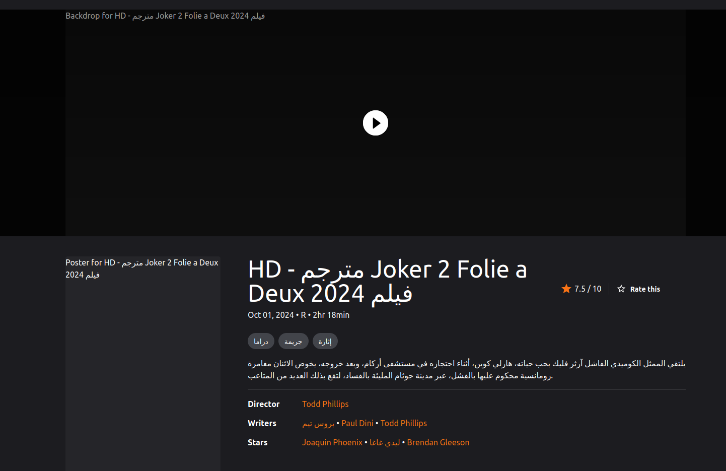Viewport: 726px width, 471px height.
Task: Open writer Paul Dini's page
Action: tap(357, 423)
